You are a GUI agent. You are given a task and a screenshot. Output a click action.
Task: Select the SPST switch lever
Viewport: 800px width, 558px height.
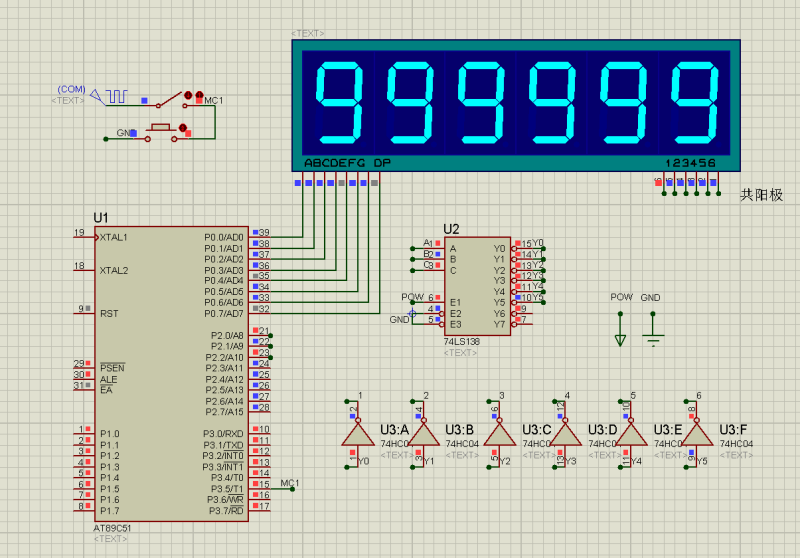tap(169, 99)
